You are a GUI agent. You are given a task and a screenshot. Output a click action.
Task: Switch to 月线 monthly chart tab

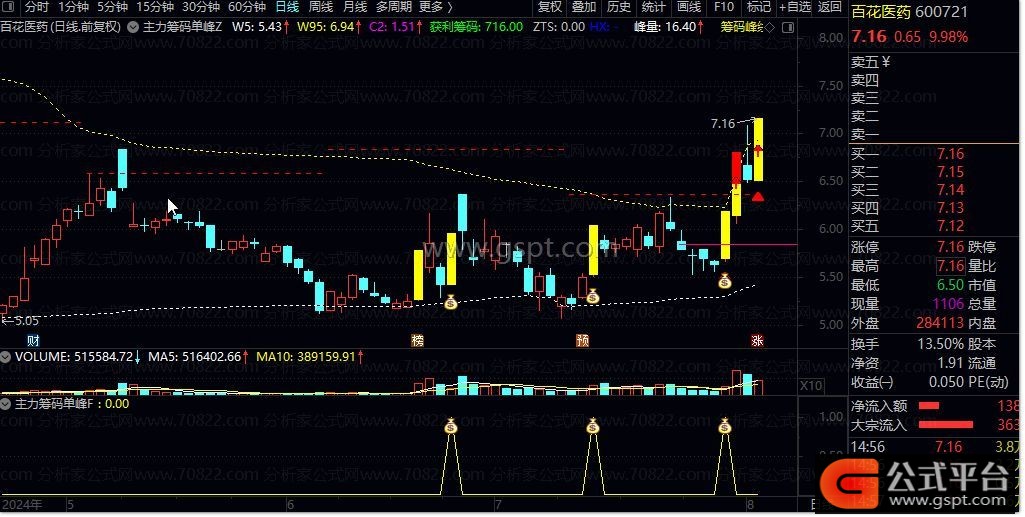pos(355,7)
